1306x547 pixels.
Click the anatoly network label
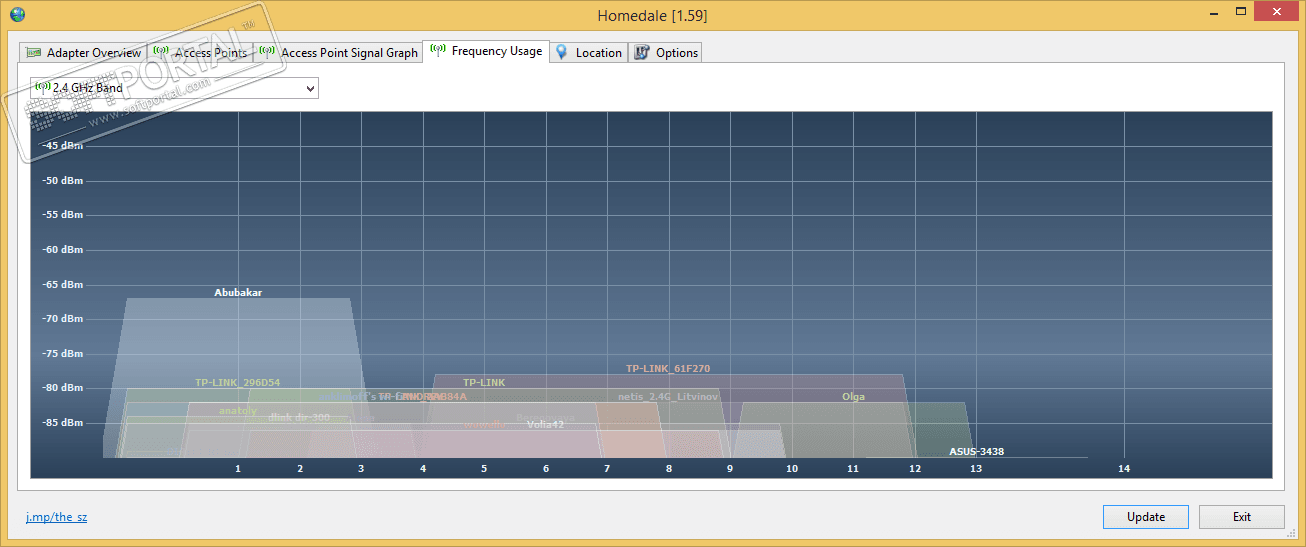point(238,411)
